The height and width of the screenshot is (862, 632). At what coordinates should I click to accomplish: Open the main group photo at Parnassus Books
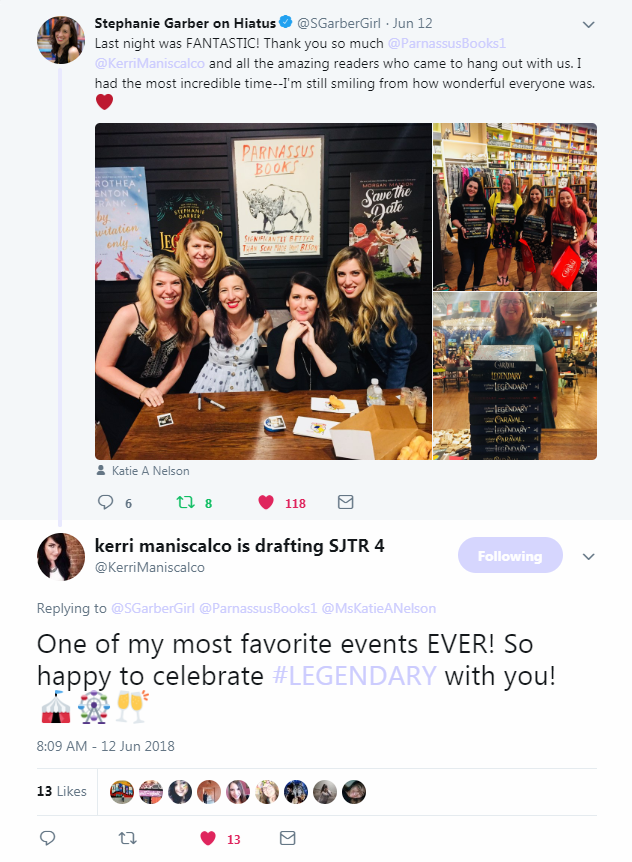[263, 291]
